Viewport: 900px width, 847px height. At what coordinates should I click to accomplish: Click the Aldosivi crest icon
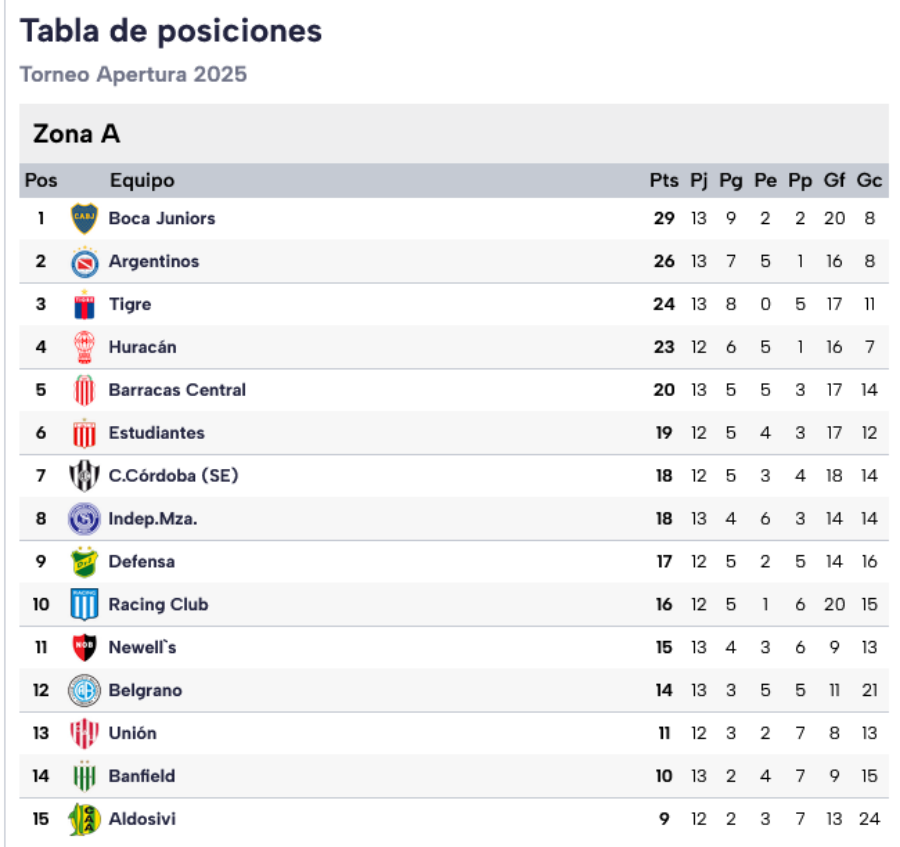click(x=85, y=819)
